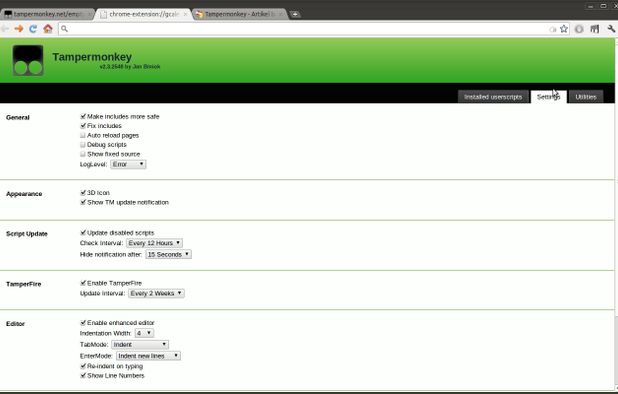Enable Auto reload pages

tap(83, 135)
